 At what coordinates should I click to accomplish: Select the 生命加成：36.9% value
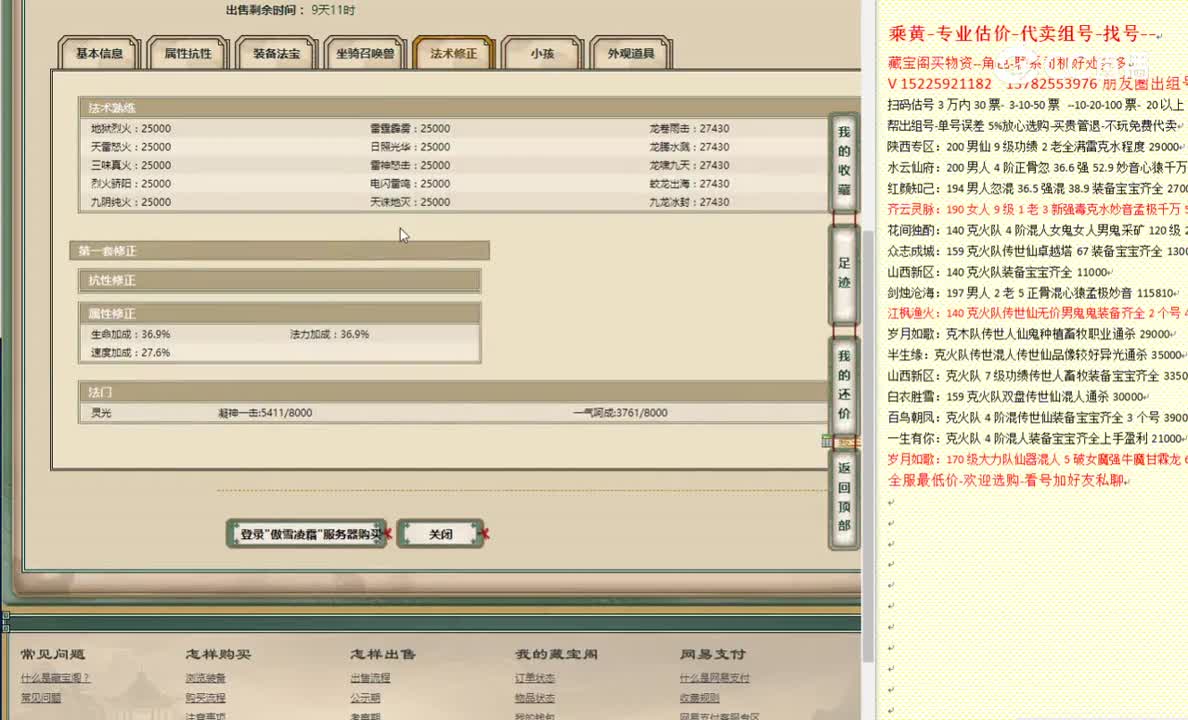point(130,334)
